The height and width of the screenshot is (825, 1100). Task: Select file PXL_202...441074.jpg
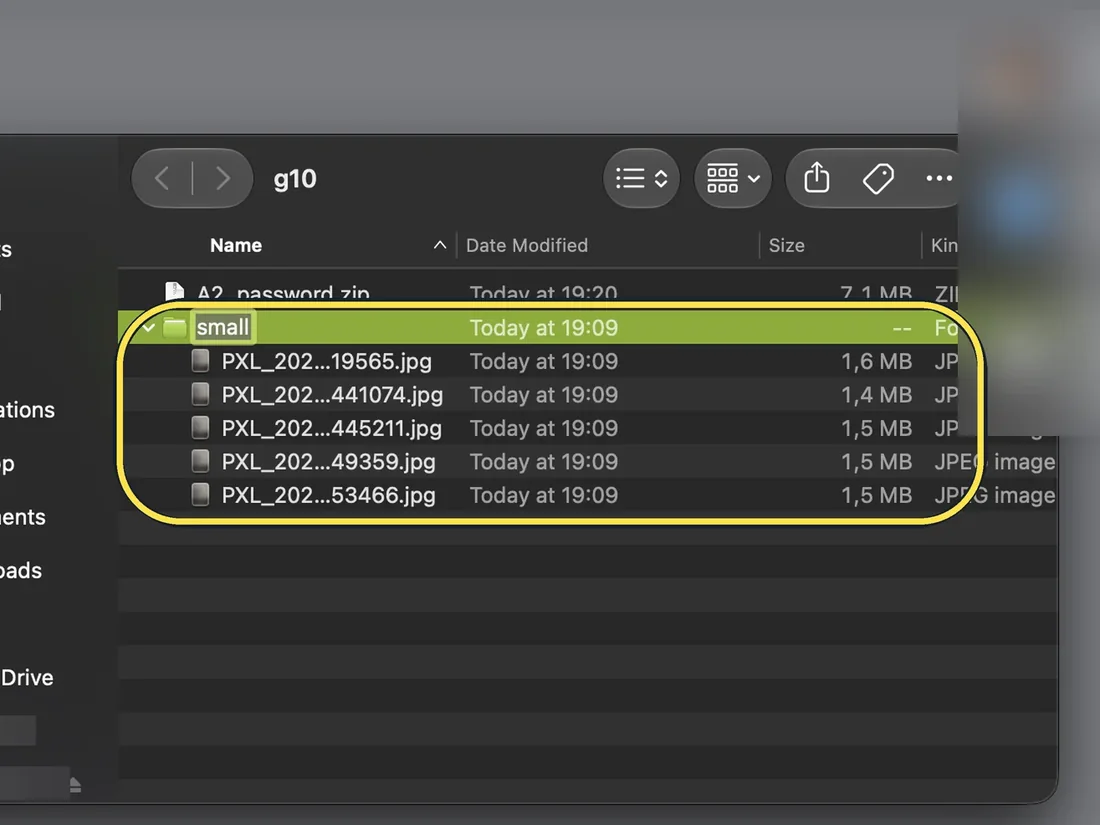(332, 395)
